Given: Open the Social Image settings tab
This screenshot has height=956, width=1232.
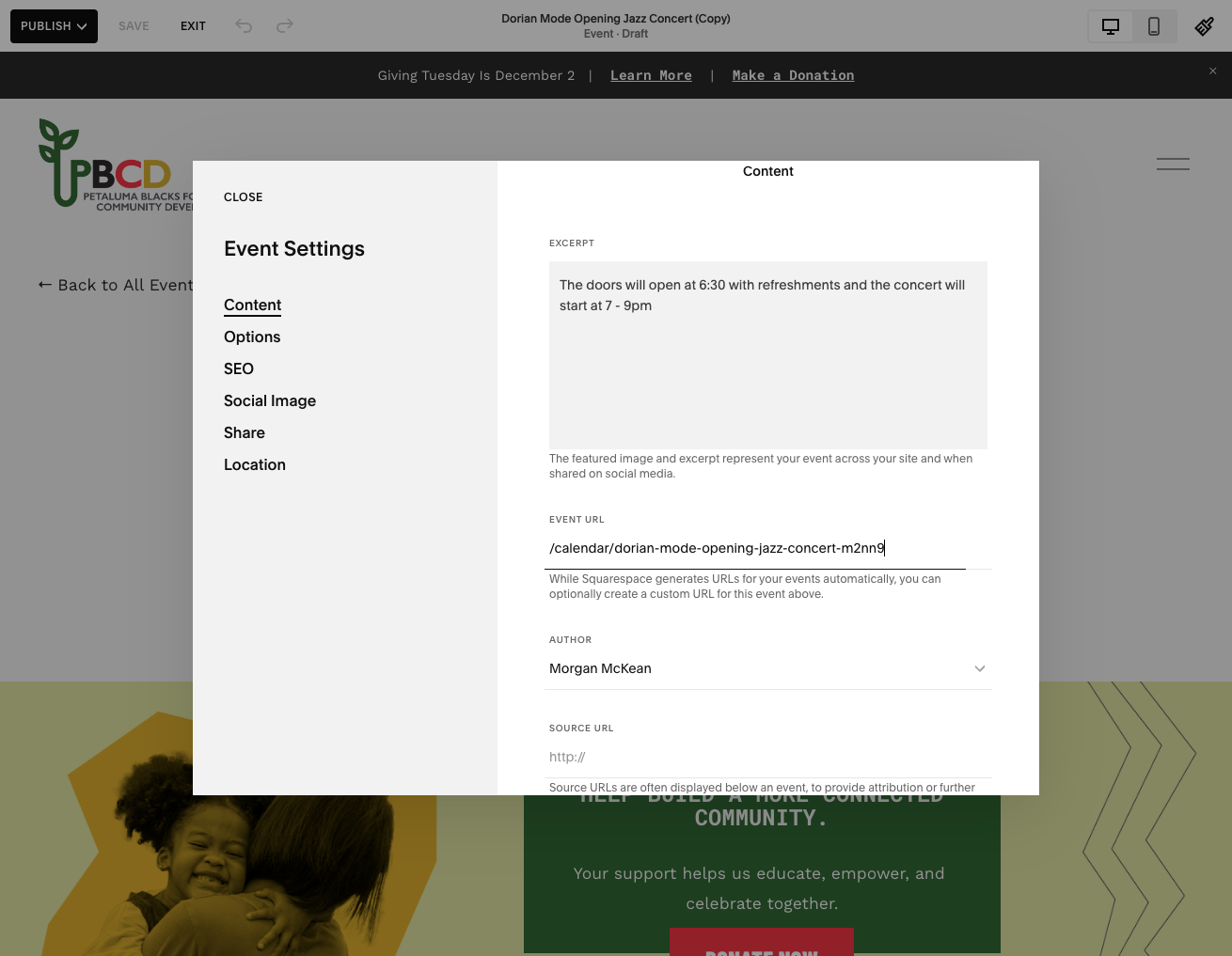Looking at the screenshot, I should 270,400.
